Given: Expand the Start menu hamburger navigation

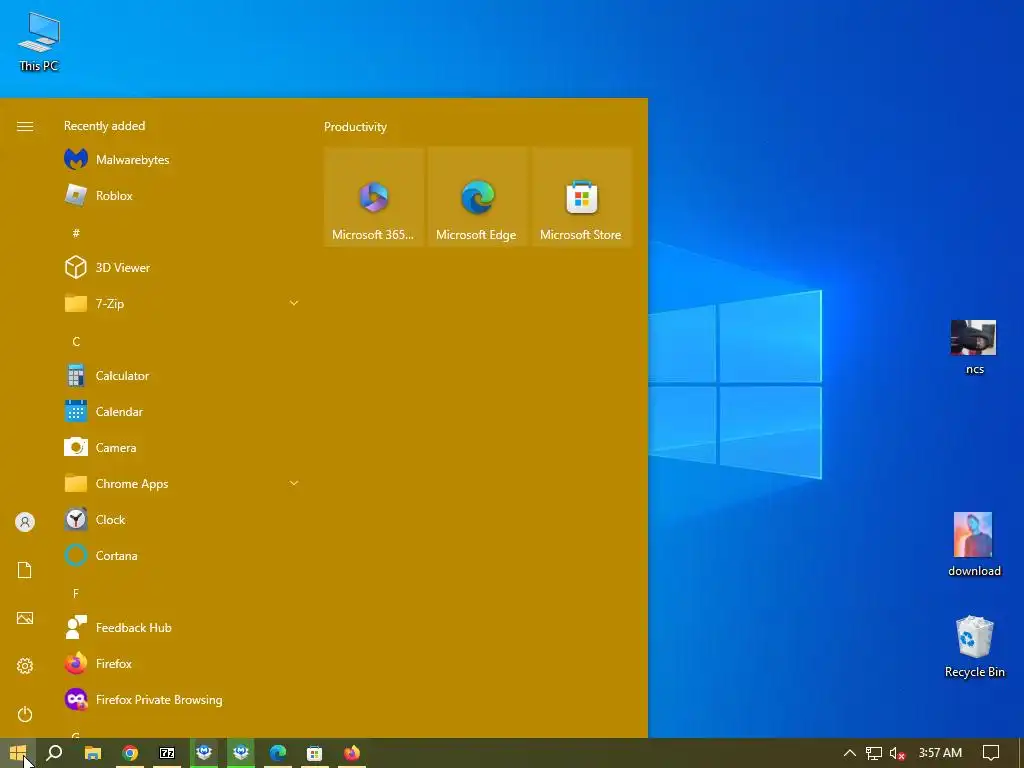Looking at the screenshot, I should (25, 126).
